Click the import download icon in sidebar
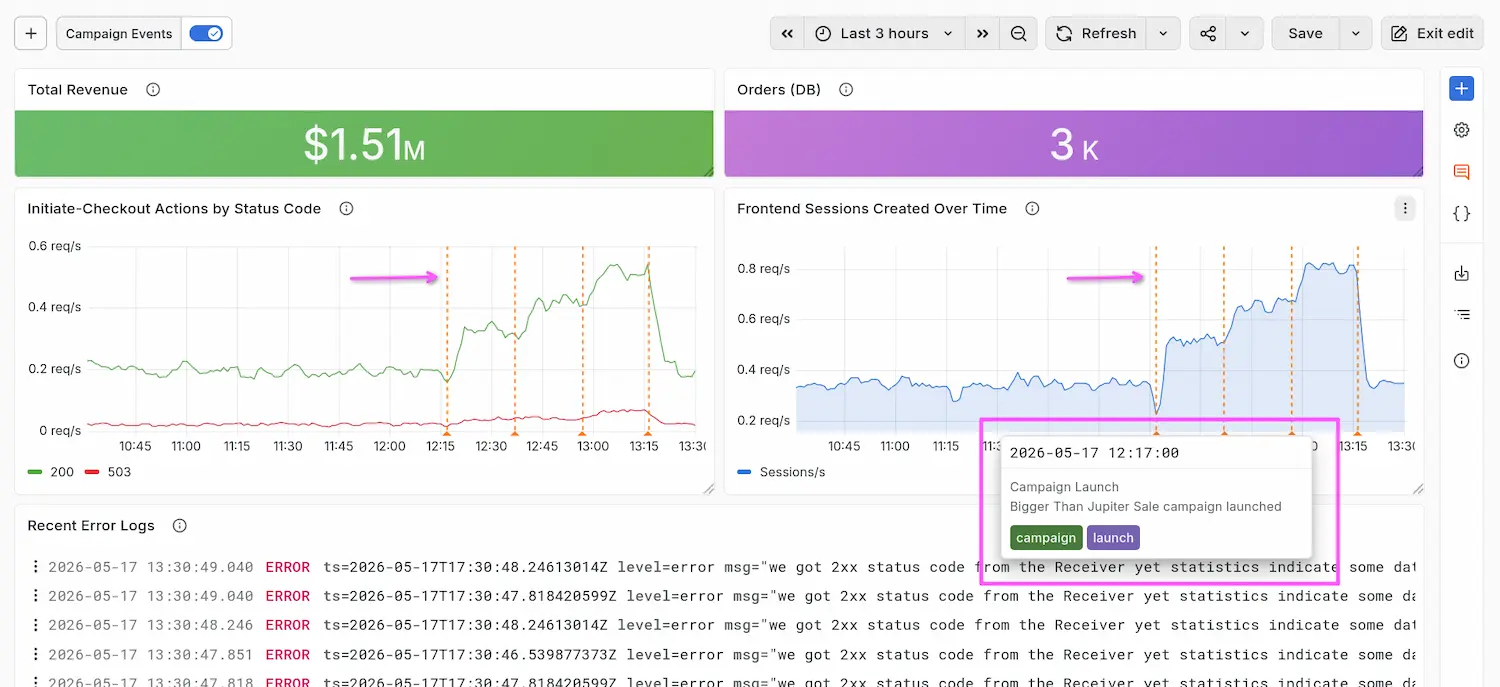 (x=1462, y=273)
